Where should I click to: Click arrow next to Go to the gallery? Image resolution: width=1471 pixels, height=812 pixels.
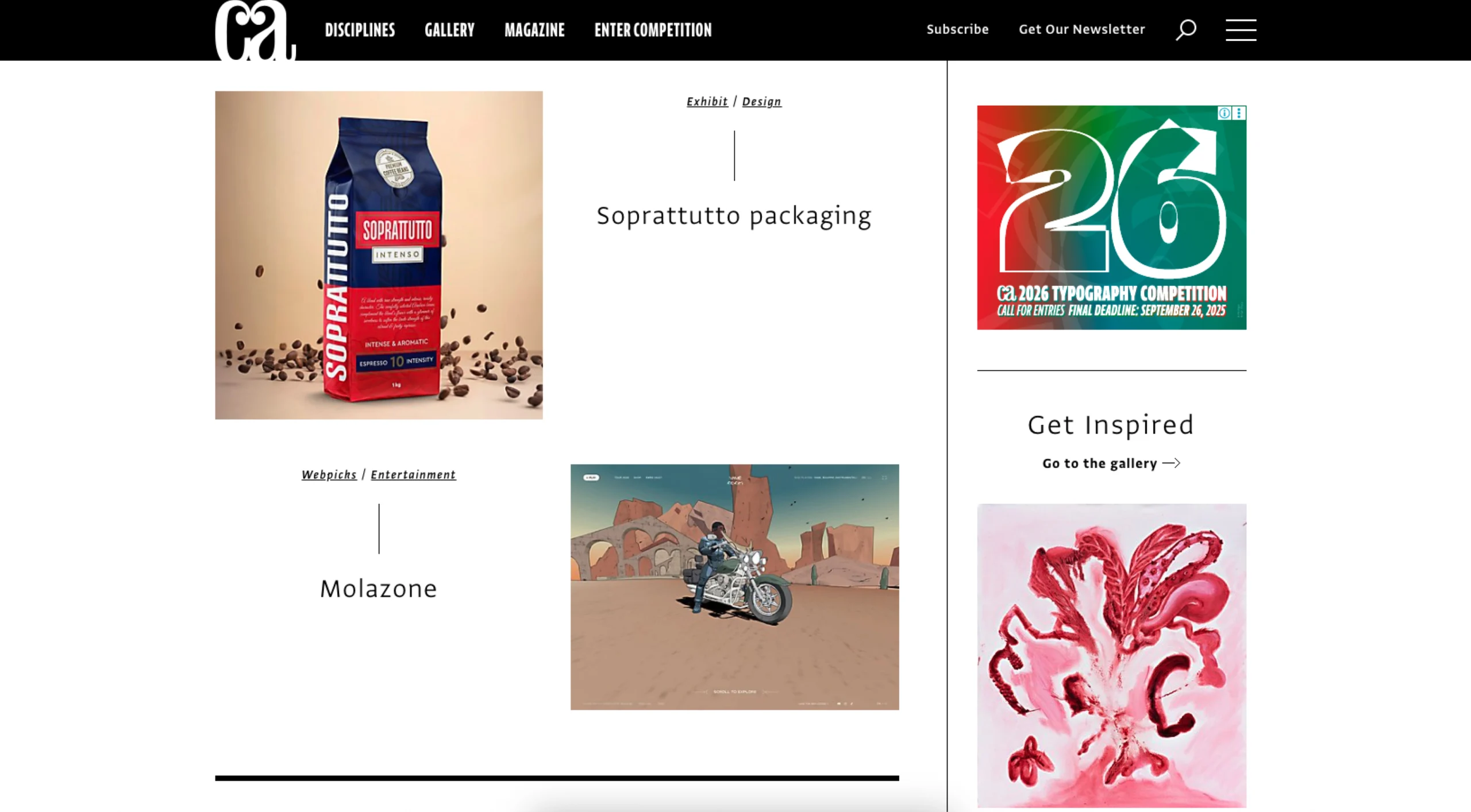click(x=1171, y=463)
